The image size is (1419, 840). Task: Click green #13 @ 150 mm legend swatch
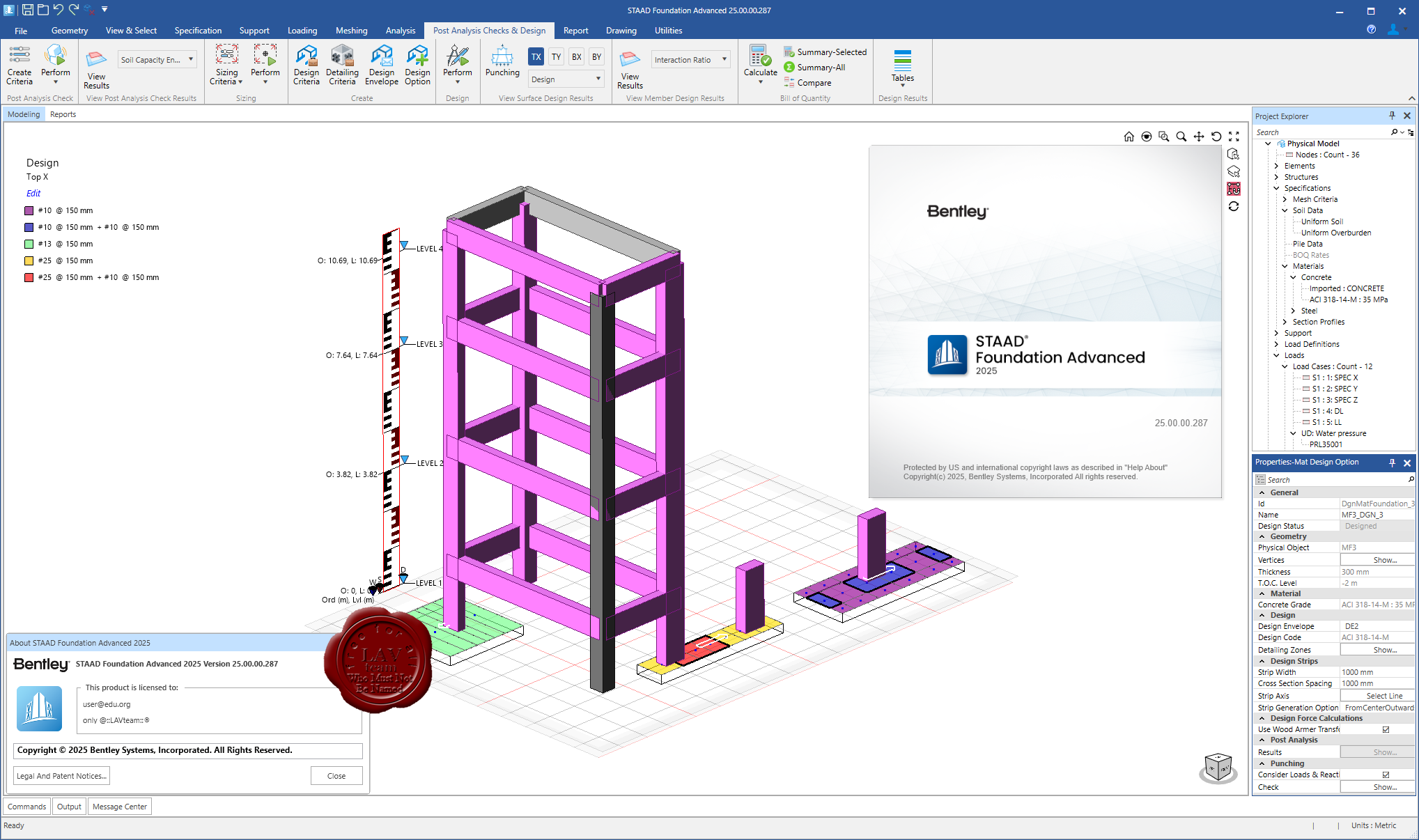coord(29,244)
